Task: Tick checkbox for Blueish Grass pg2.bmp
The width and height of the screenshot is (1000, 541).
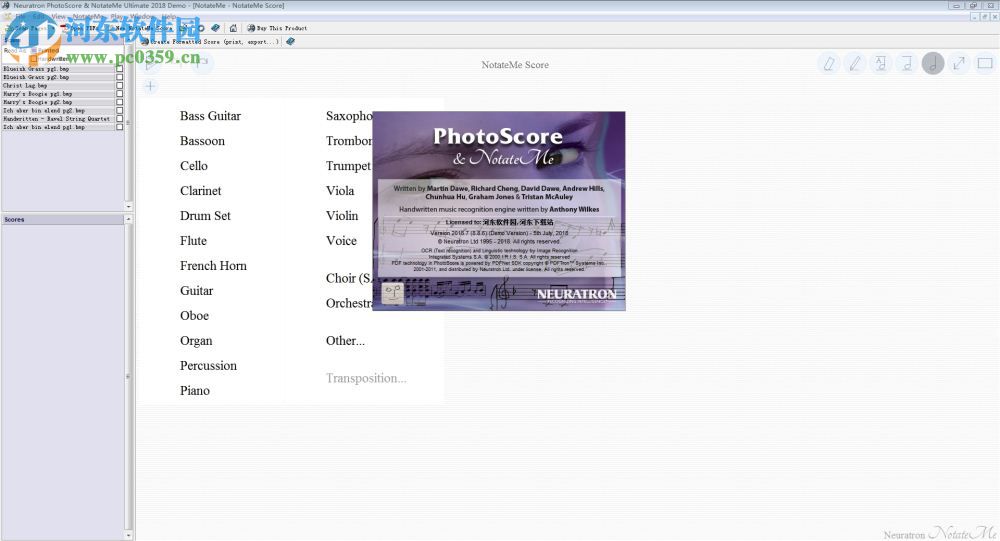Action: coord(119,77)
